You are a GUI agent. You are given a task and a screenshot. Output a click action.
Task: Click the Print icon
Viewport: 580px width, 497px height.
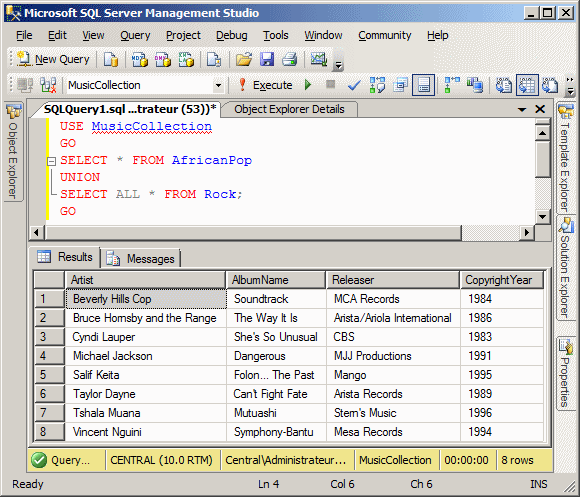[x=290, y=59]
